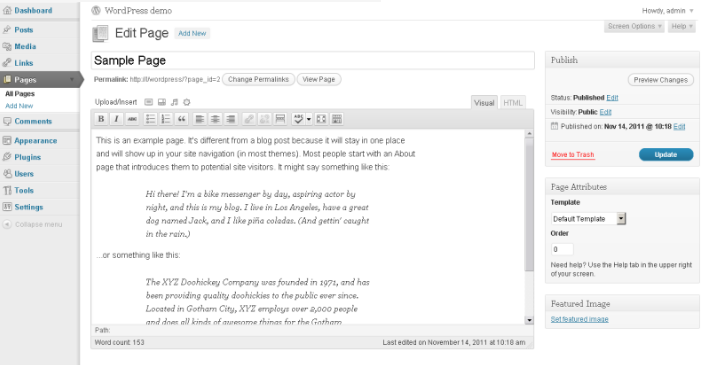Collapse the admin sidebar menu
The width and height of the screenshot is (707, 365).
[x=32, y=224]
